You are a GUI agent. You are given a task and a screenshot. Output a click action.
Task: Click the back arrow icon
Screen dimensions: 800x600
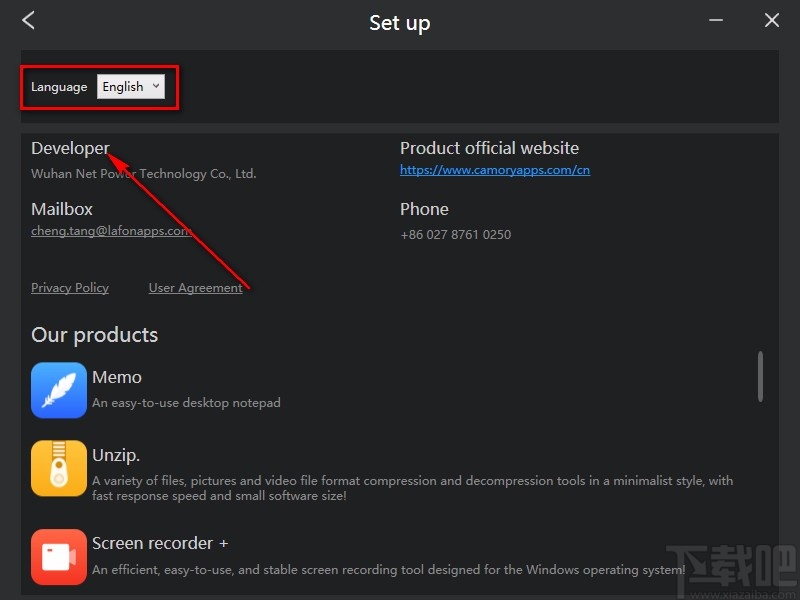[28, 20]
